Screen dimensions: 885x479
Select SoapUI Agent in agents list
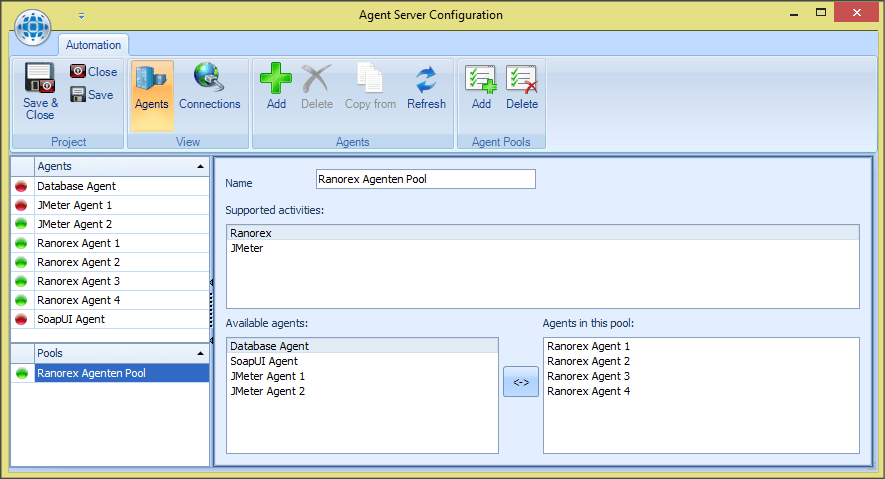click(x=121, y=319)
